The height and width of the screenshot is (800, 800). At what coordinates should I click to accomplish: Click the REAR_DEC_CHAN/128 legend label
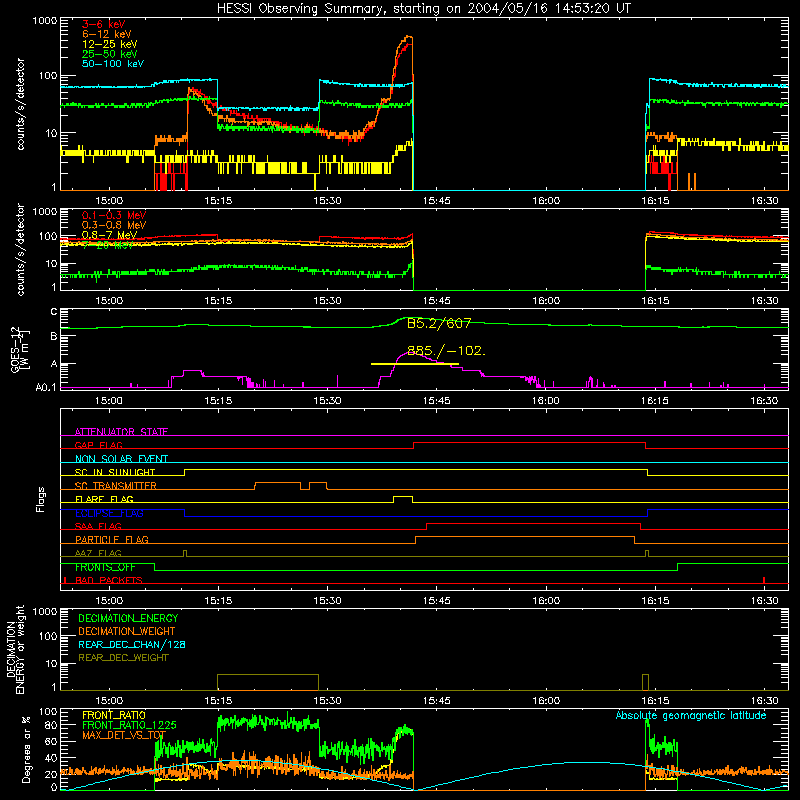tap(132, 644)
